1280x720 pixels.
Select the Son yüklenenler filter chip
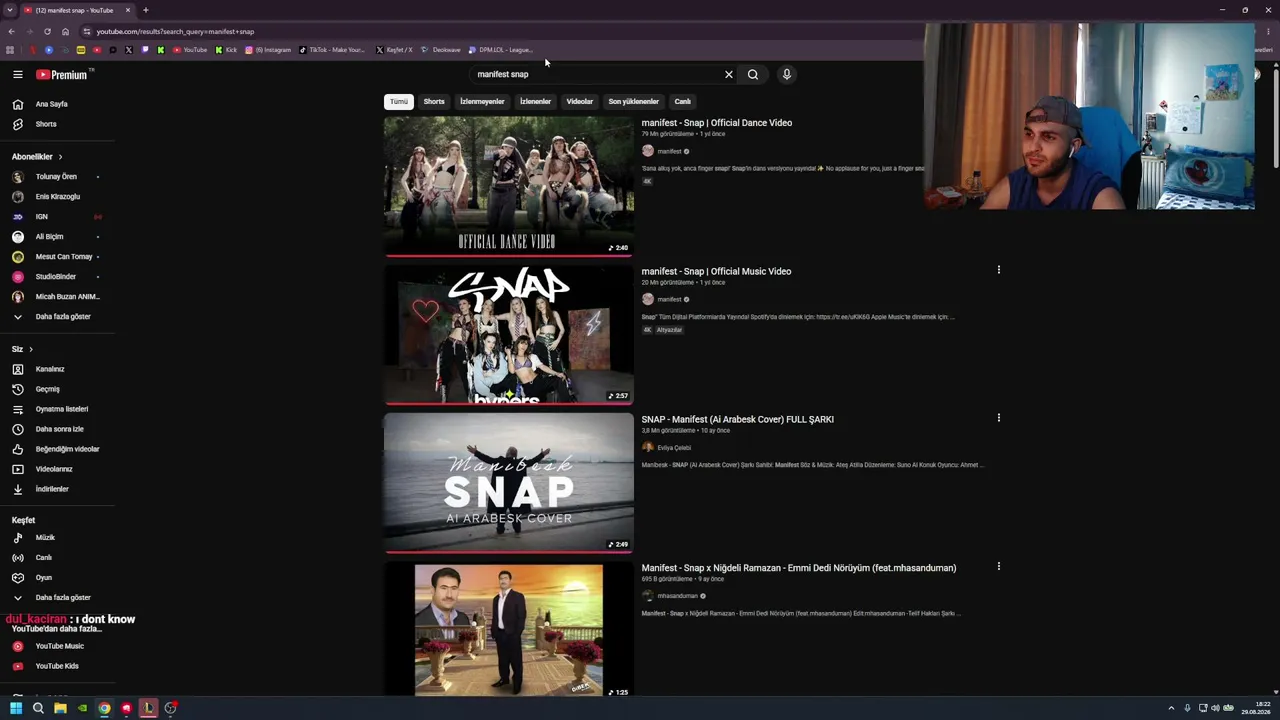coord(634,101)
